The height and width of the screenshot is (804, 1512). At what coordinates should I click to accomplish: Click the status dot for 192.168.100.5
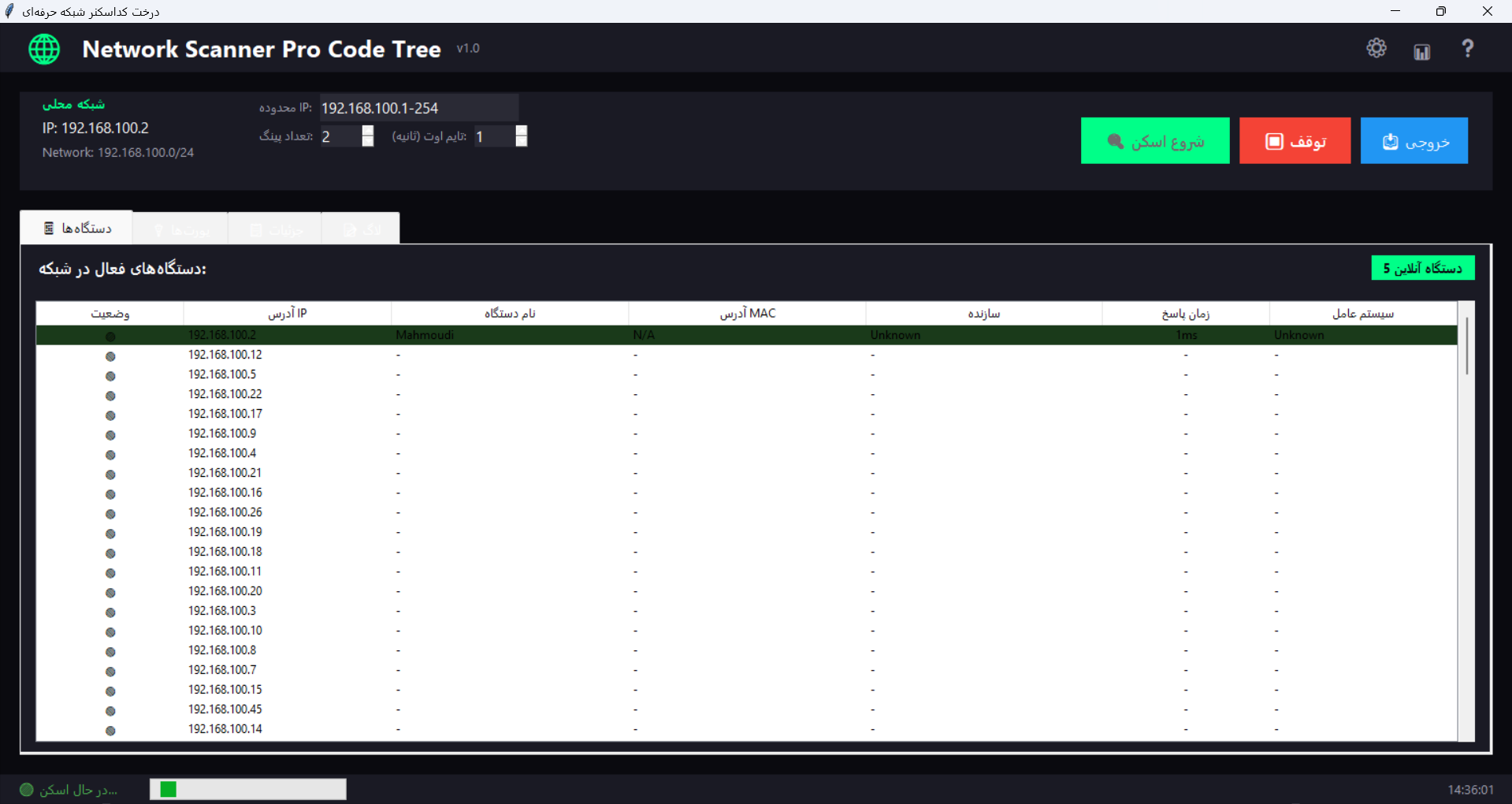tap(110, 376)
